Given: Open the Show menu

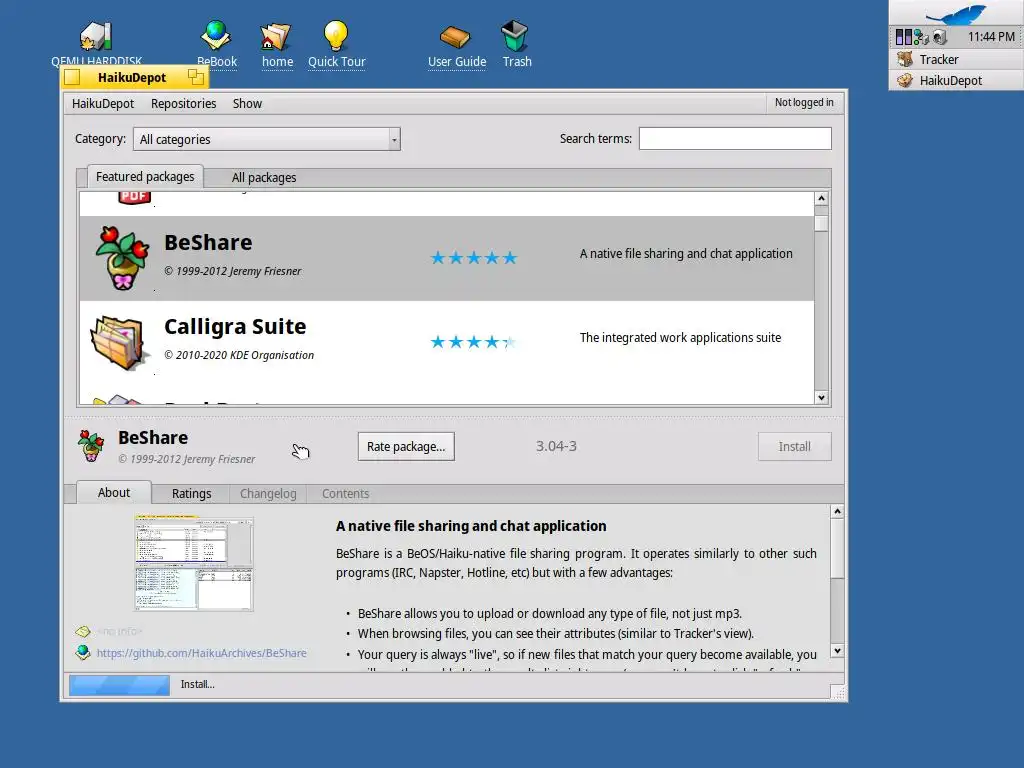Looking at the screenshot, I should point(247,104).
